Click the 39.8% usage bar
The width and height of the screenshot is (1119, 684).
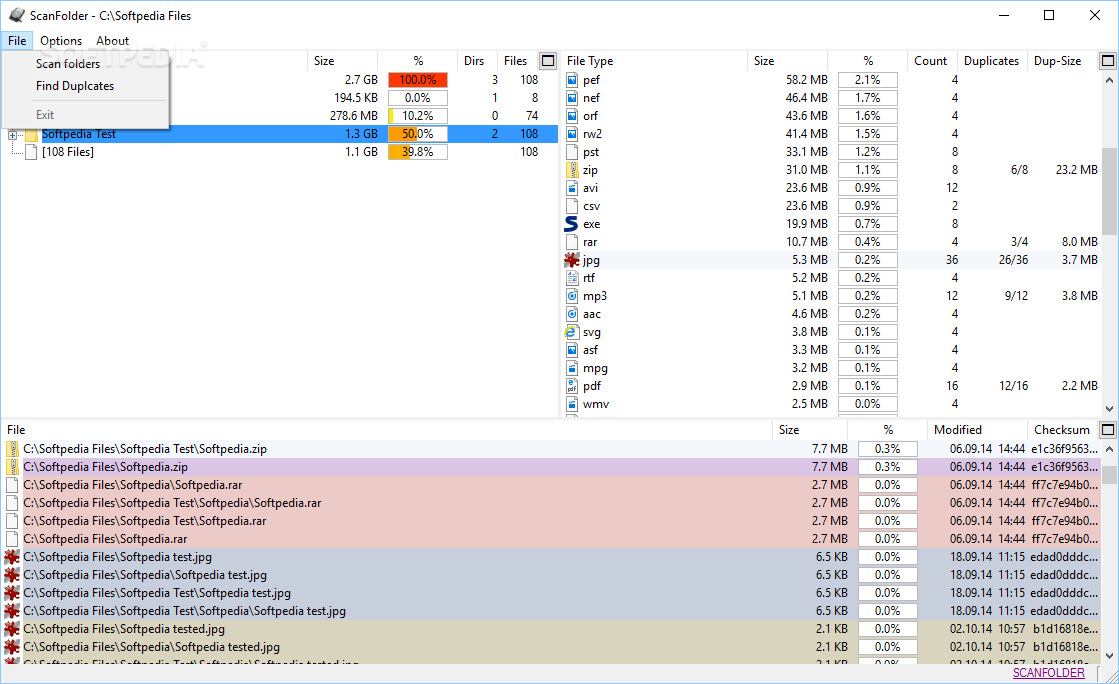pyautogui.click(x=417, y=152)
